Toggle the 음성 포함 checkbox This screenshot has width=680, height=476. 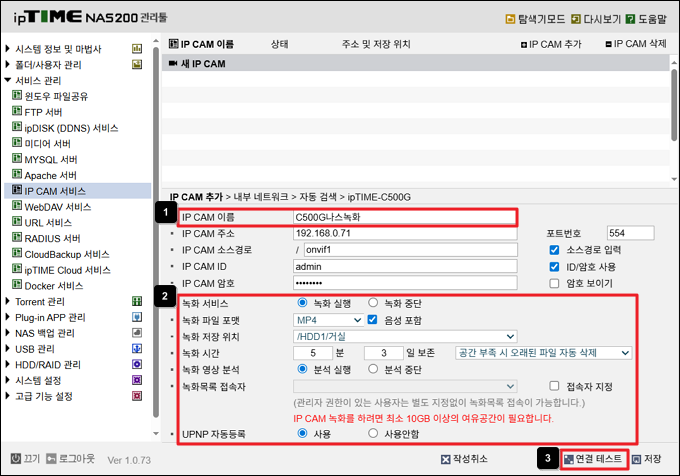tap(373, 320)
